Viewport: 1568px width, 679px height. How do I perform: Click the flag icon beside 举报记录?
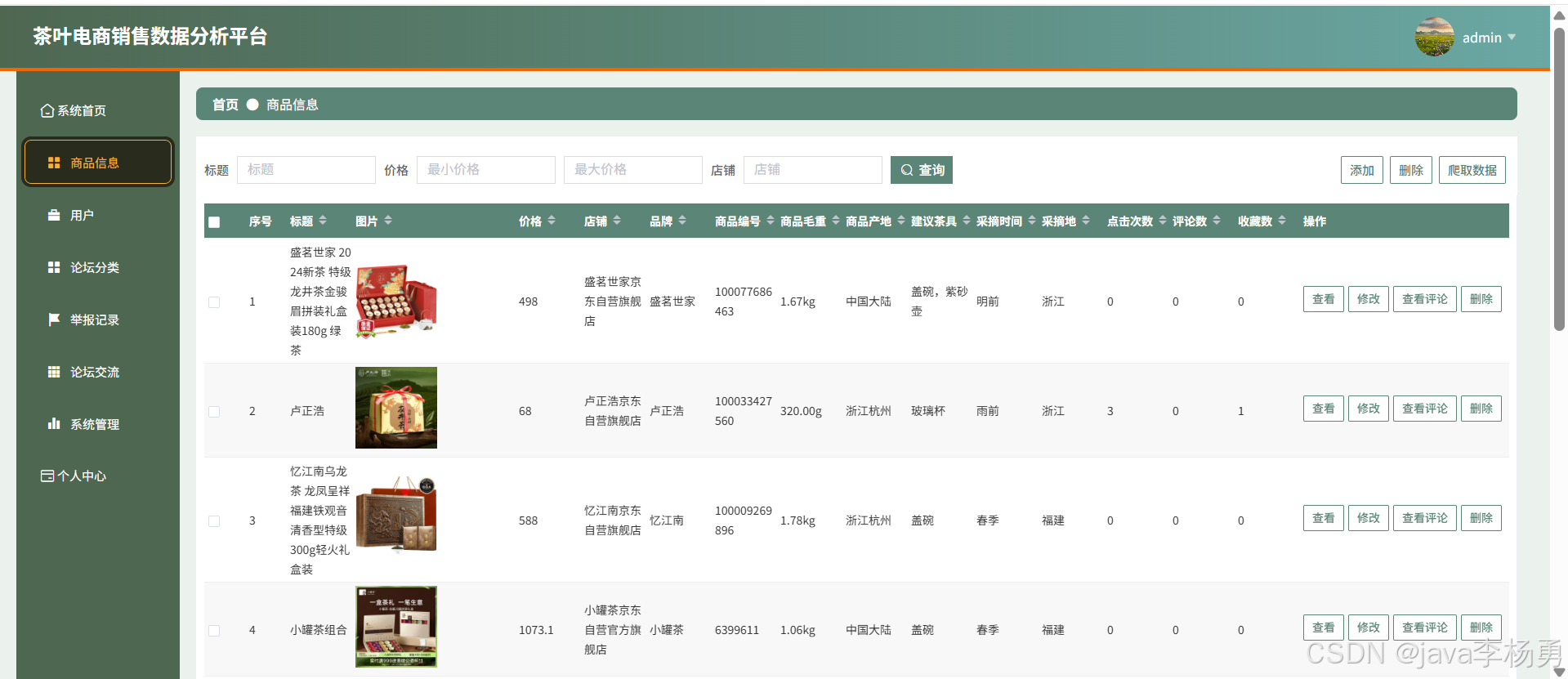coord(54,319)
